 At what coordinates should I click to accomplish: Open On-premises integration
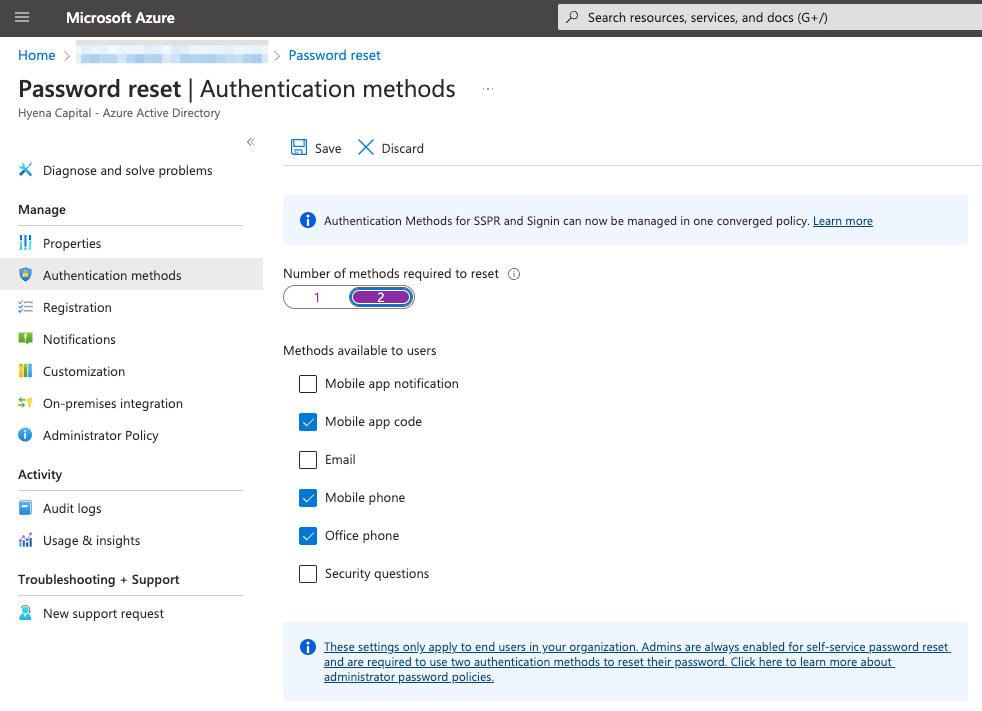(113, 403)
